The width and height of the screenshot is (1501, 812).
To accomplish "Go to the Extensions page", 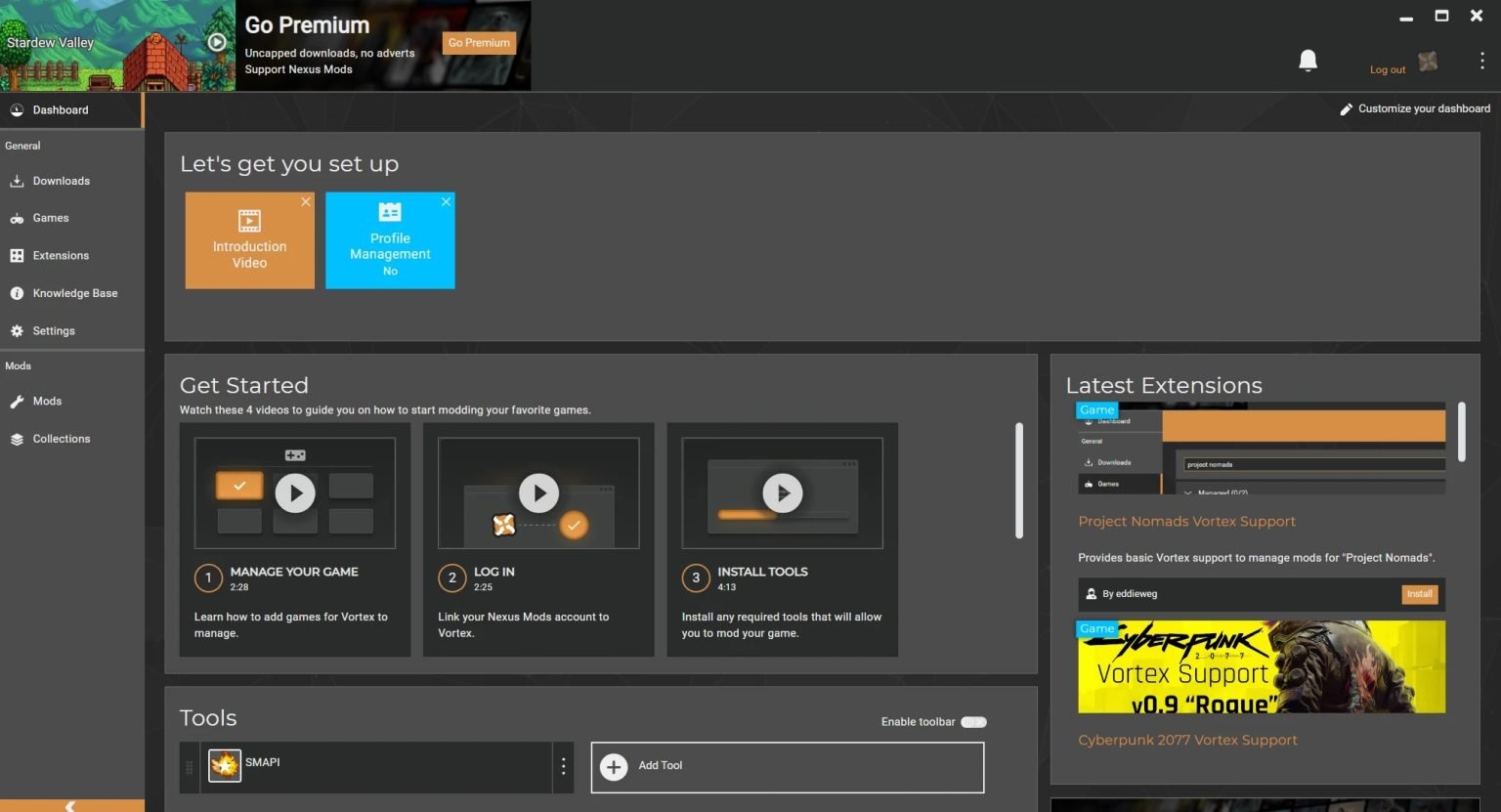I will 61,256.
